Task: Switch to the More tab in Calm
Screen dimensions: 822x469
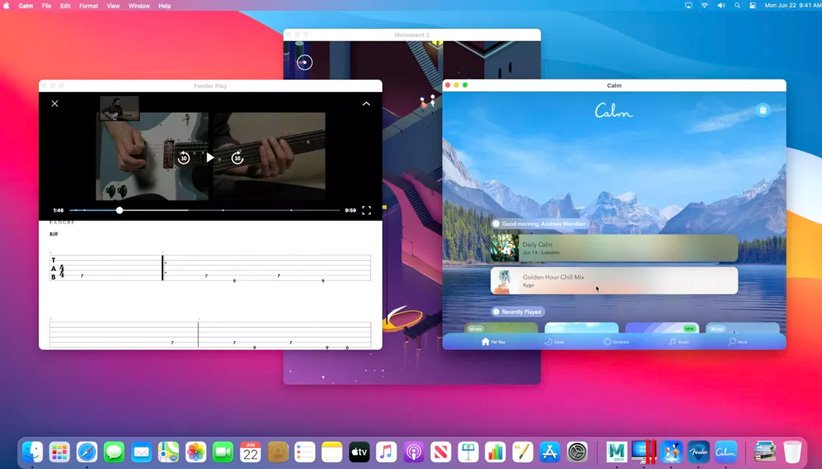Action: tap(738, 342)
